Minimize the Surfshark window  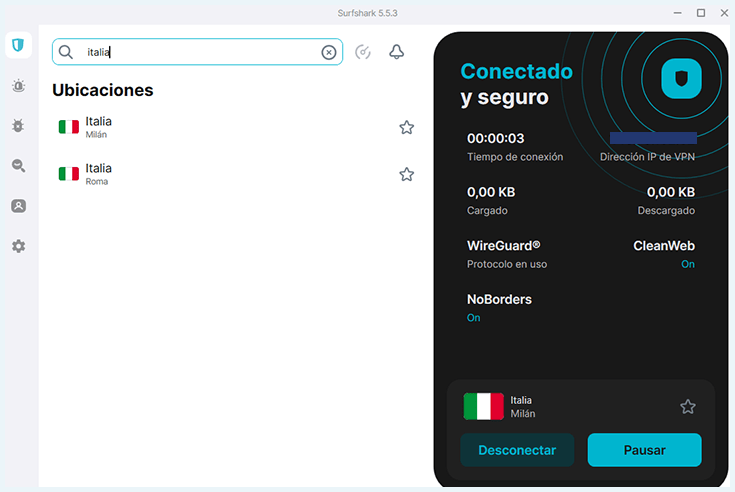click(x=677, y=13)
